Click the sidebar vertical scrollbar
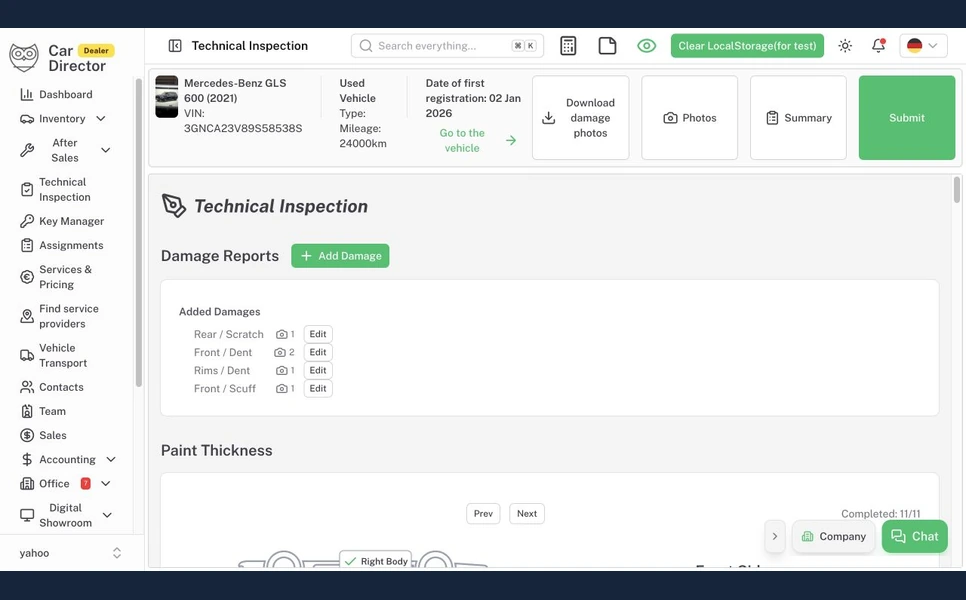Screen dimensions: 966x600 139,233
